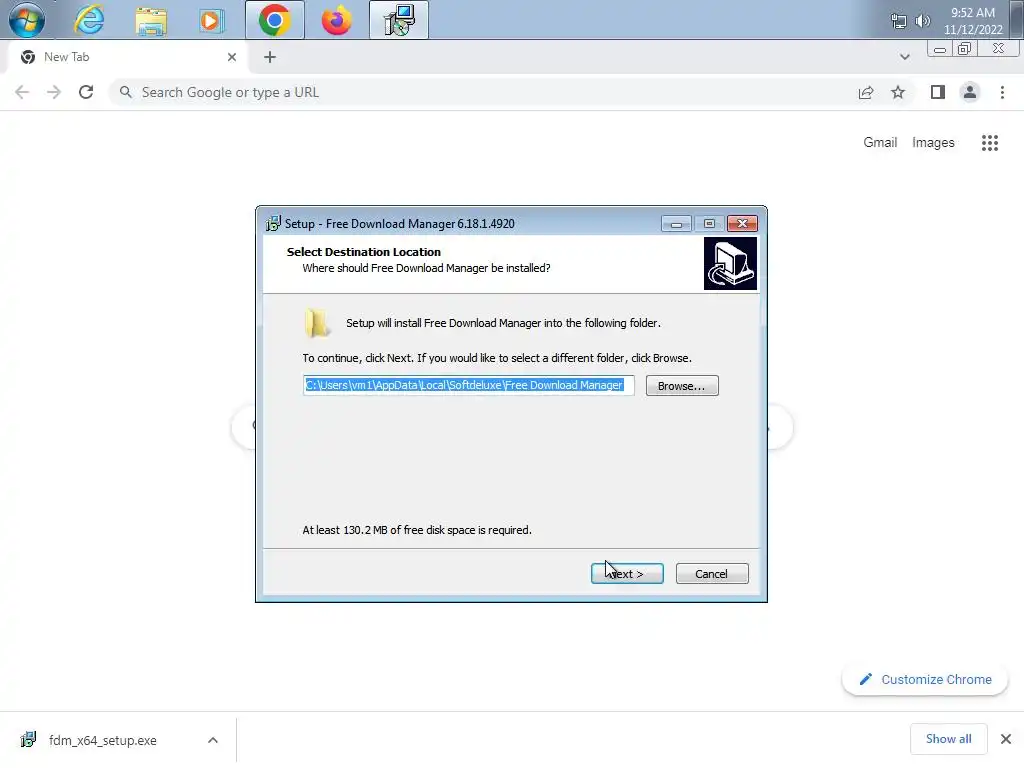The width and height of the screenshot is (1024, 768).
Task: Click the 'At least 130.2 MB' disk space text
Action: coord(417,530)
